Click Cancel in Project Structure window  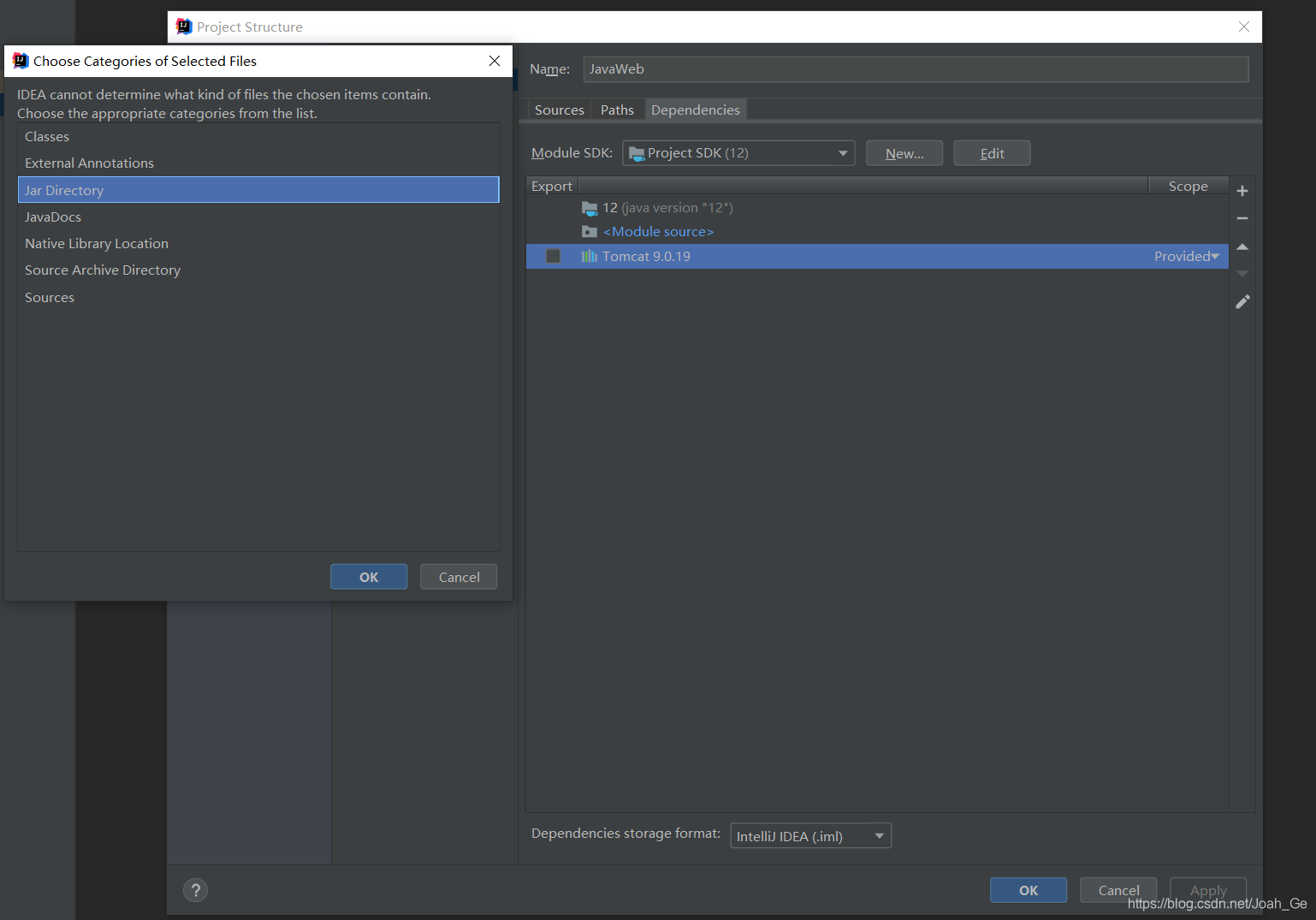(1118, 890)
